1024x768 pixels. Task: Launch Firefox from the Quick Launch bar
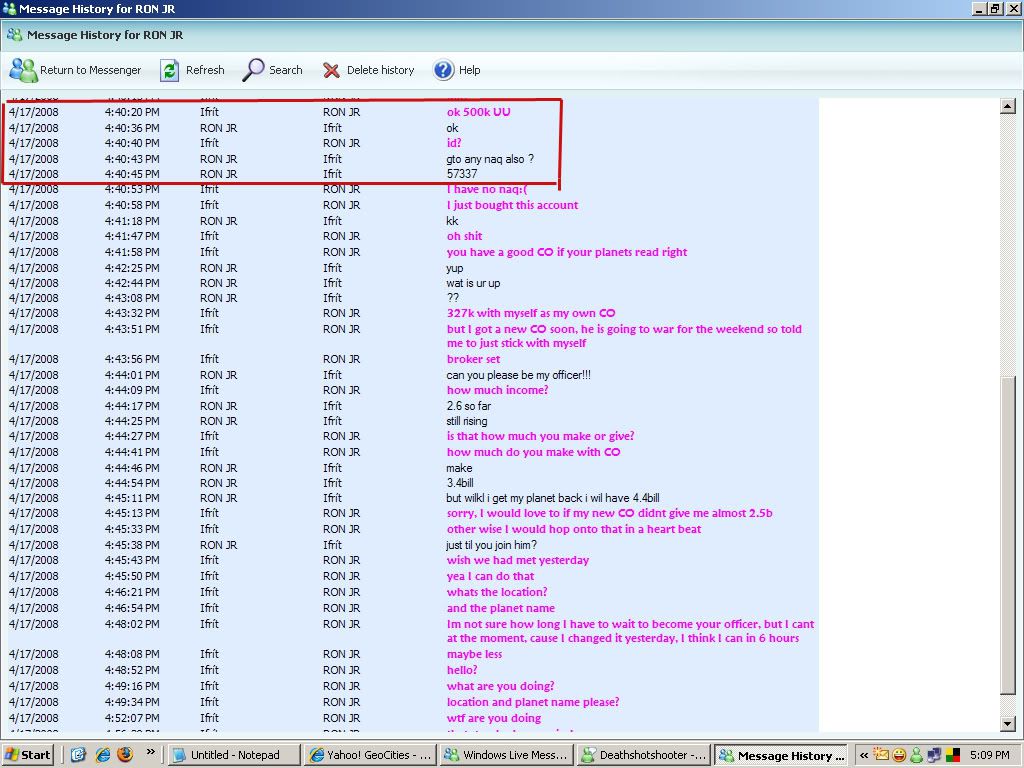click(x=126, y=755)
